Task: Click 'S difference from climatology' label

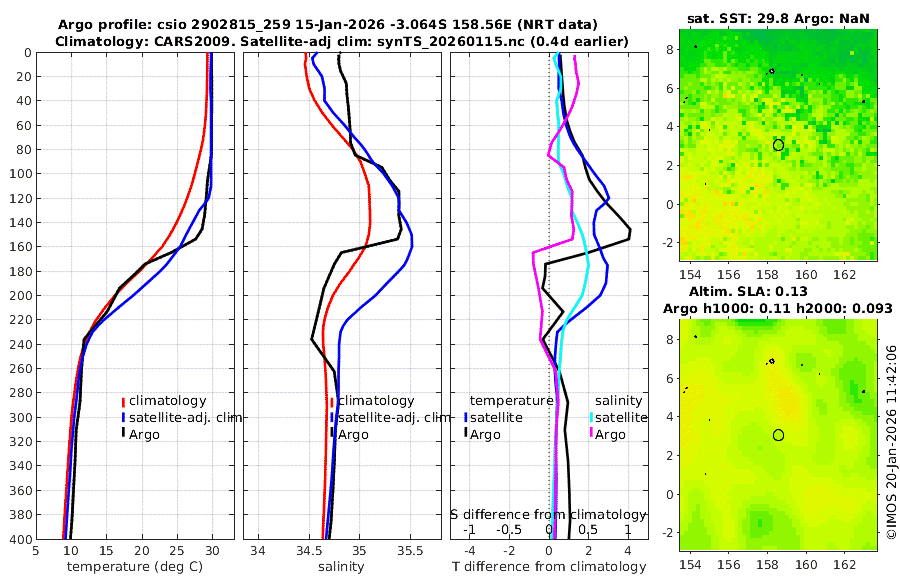Action: click(548, 515)
